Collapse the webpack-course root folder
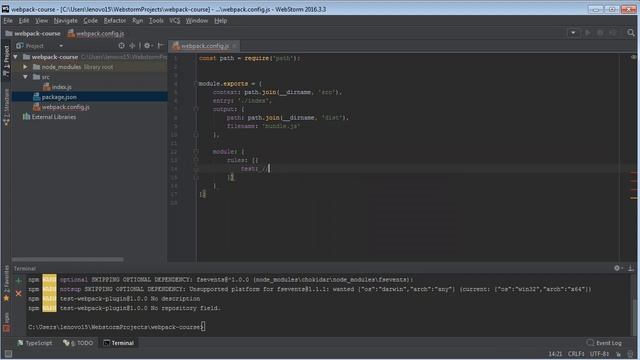 point(16,57)
